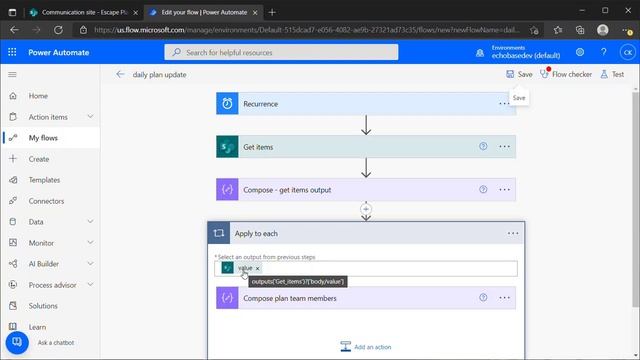The width and height of the screenshot is (640, 360).
Task: Click the Power Automate title link
Action: [58, 52]
